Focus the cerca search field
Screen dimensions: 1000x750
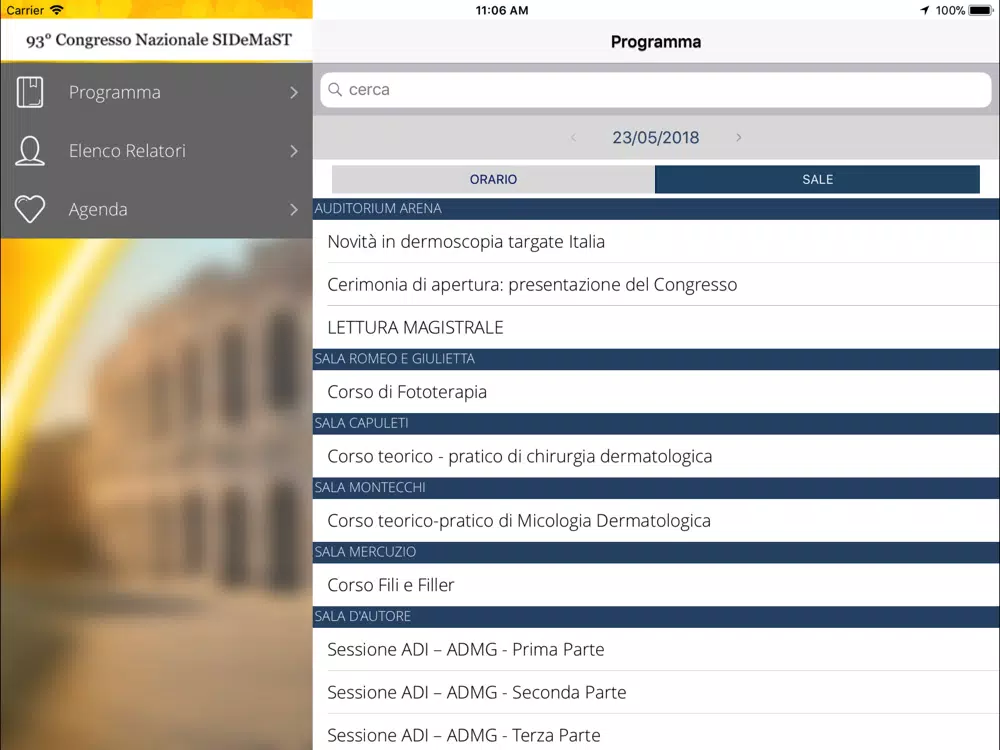(656, 90)
